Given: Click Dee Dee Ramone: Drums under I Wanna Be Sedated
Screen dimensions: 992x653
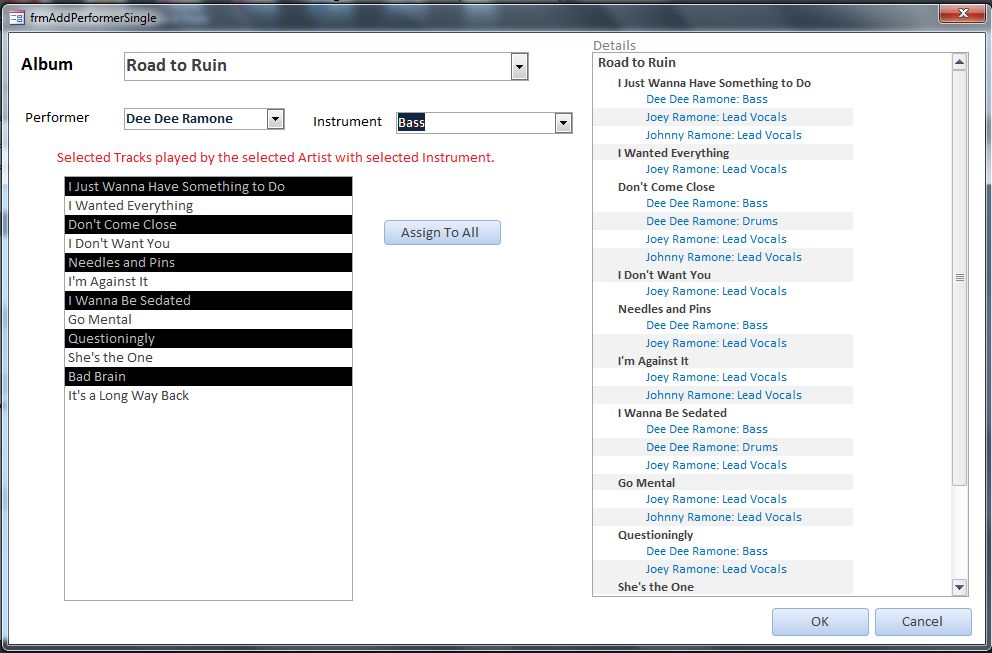Looking at the screenshot, I should pos(712,447).
